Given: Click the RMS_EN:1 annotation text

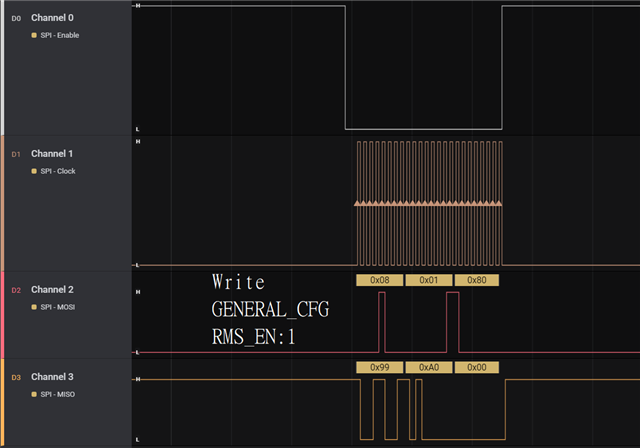Looking at the screenshot, I should pyautogui.click(x=253, y=337).
